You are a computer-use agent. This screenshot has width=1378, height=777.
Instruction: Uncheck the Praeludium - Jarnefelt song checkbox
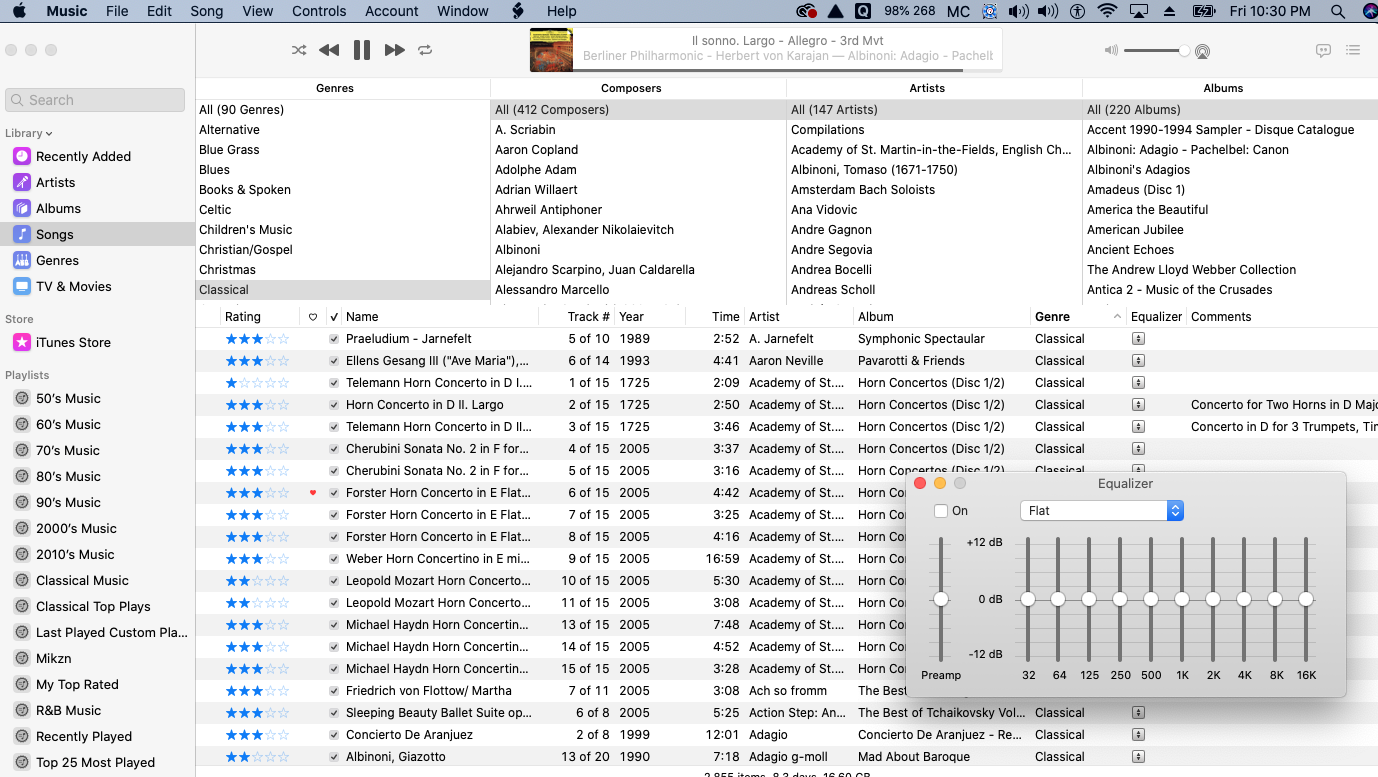coord(334,339)
